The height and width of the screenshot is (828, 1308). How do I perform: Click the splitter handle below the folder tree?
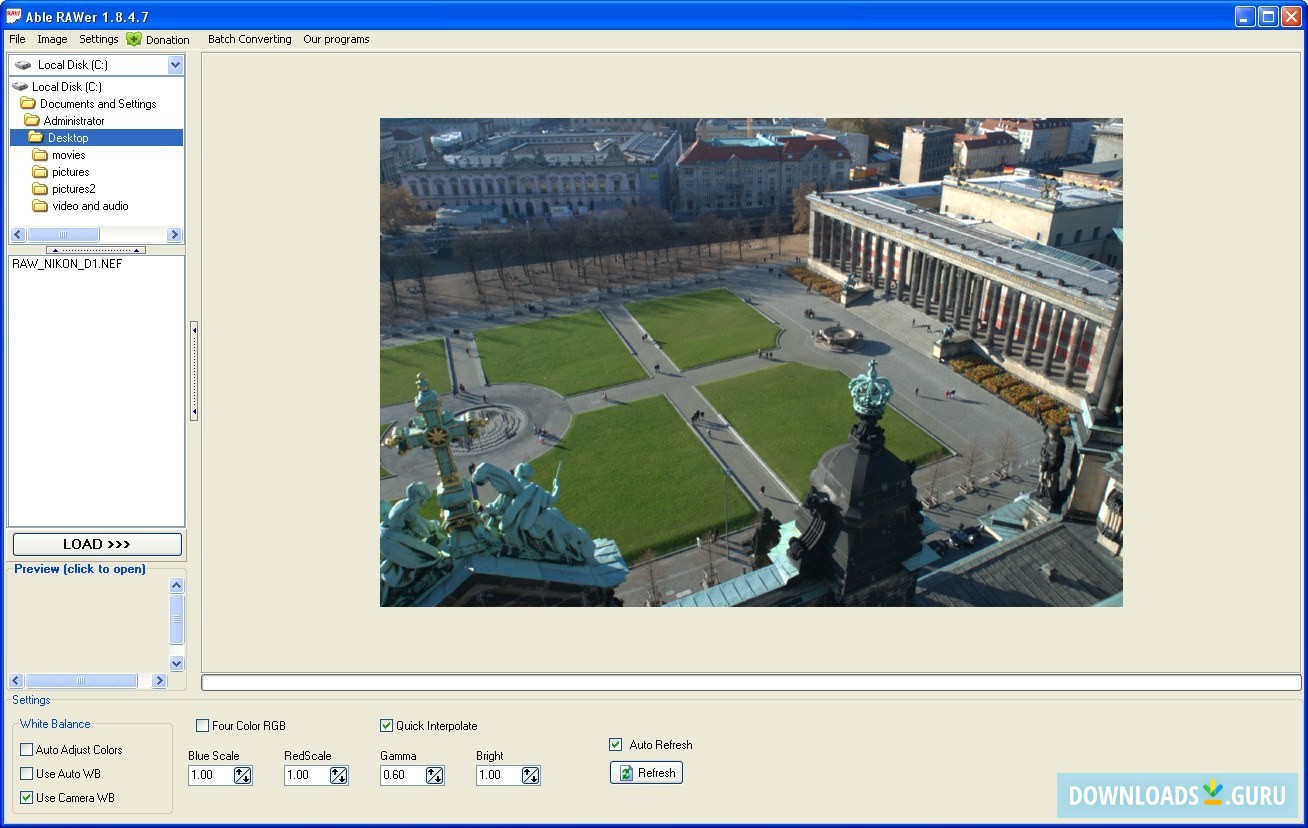point(96,250)
